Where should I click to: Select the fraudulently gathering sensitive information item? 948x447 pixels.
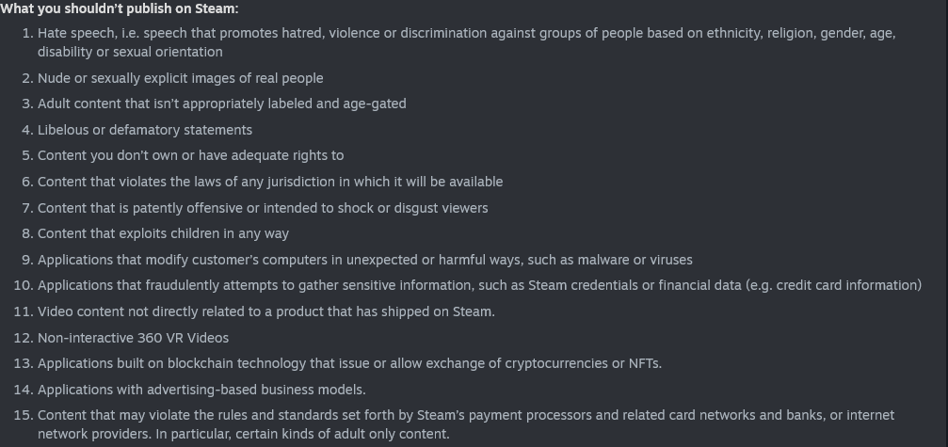pos(479,285)
